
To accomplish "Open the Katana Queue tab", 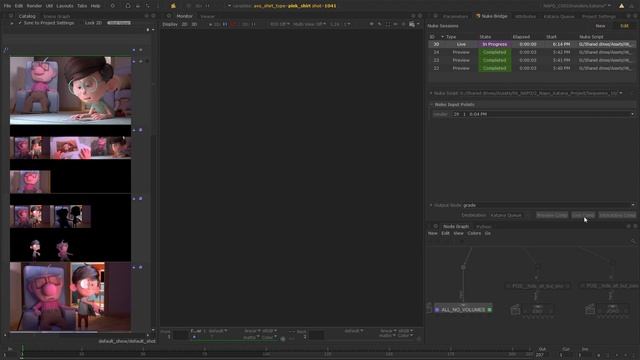I will click(x=559, y=17).
